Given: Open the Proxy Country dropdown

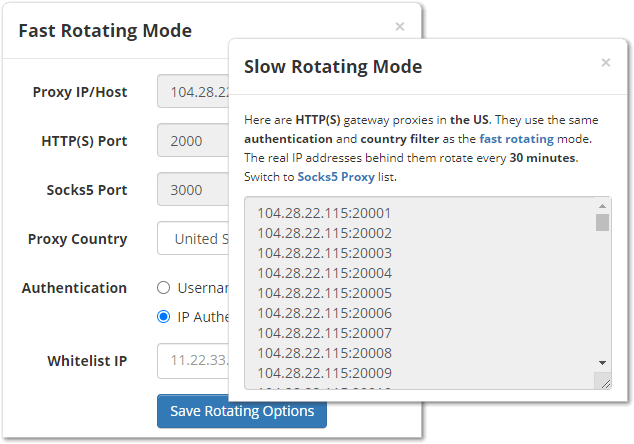Looking at the screenshot, I should (193, 238).
